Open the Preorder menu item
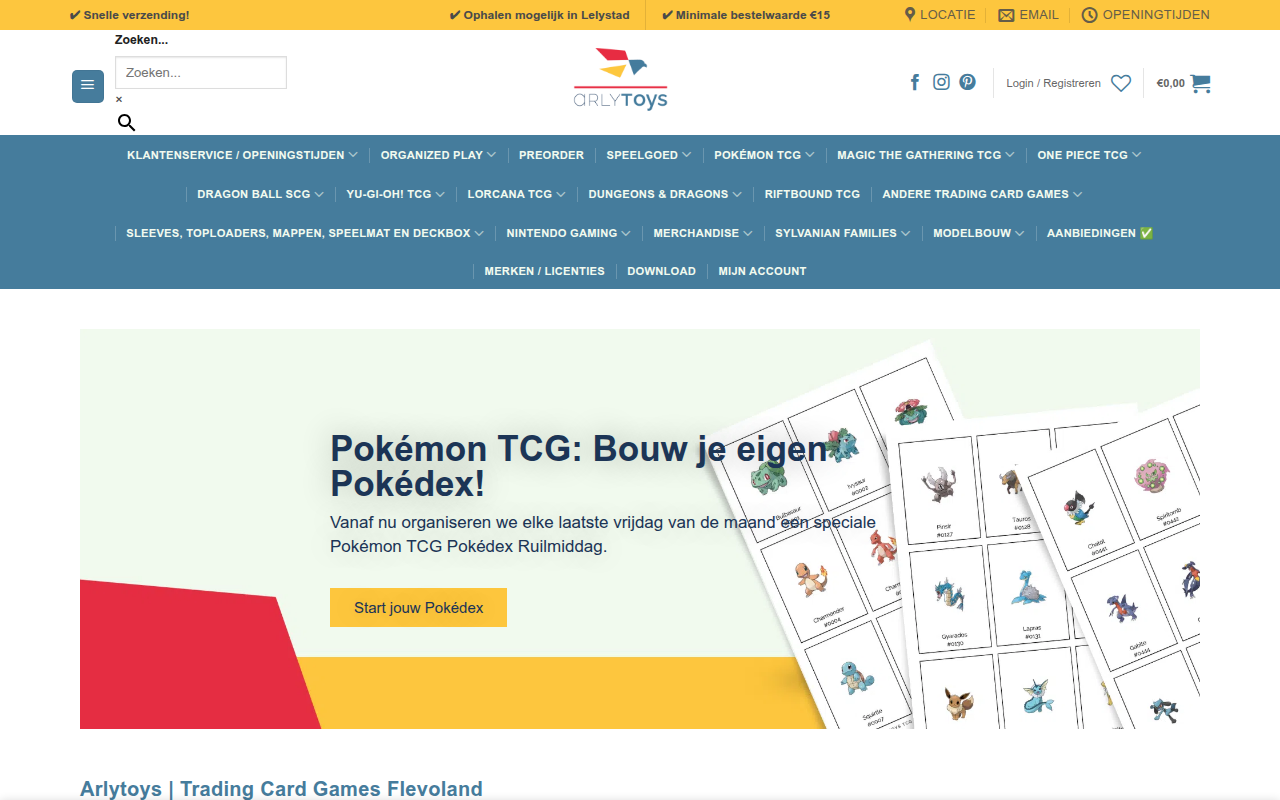 [x=551, y=155]
